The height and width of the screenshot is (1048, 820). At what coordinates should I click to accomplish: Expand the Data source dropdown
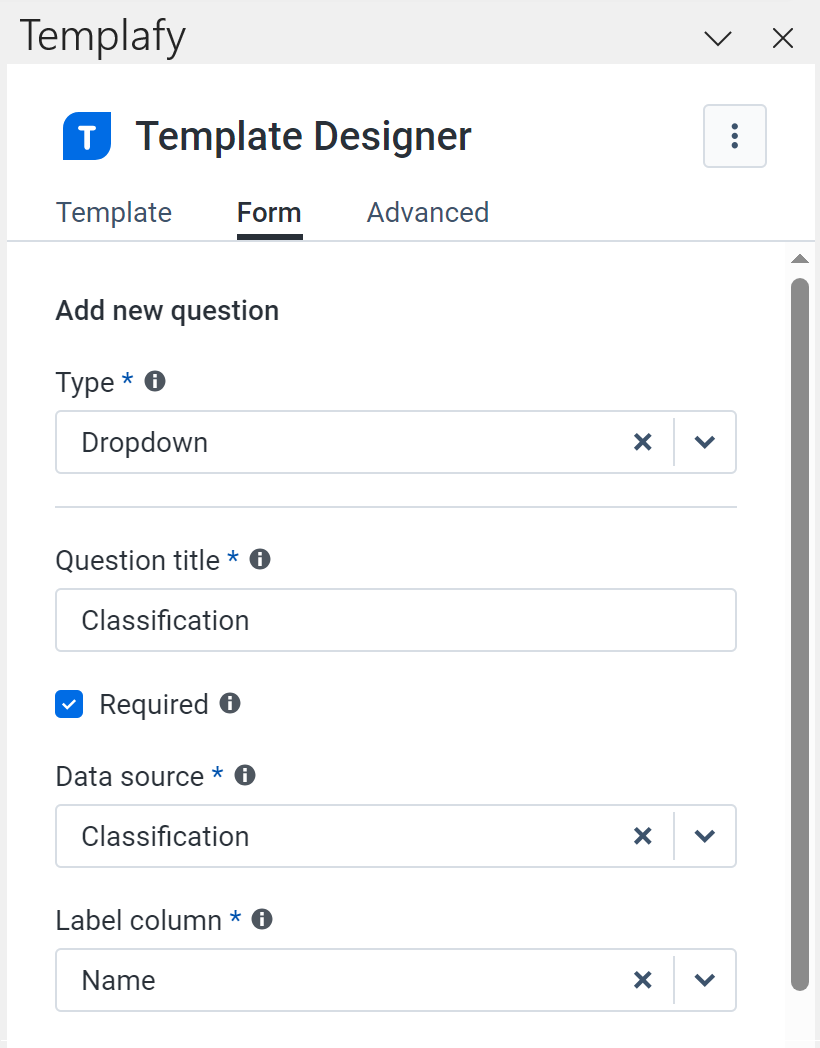705,836
